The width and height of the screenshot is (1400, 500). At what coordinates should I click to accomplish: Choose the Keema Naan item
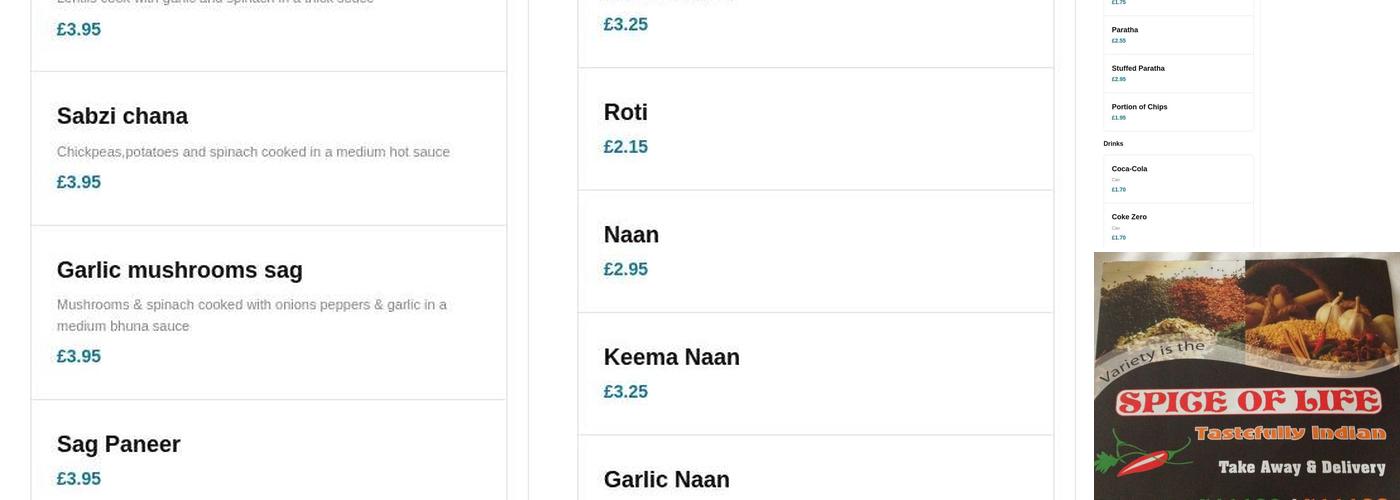coord(671,358)
